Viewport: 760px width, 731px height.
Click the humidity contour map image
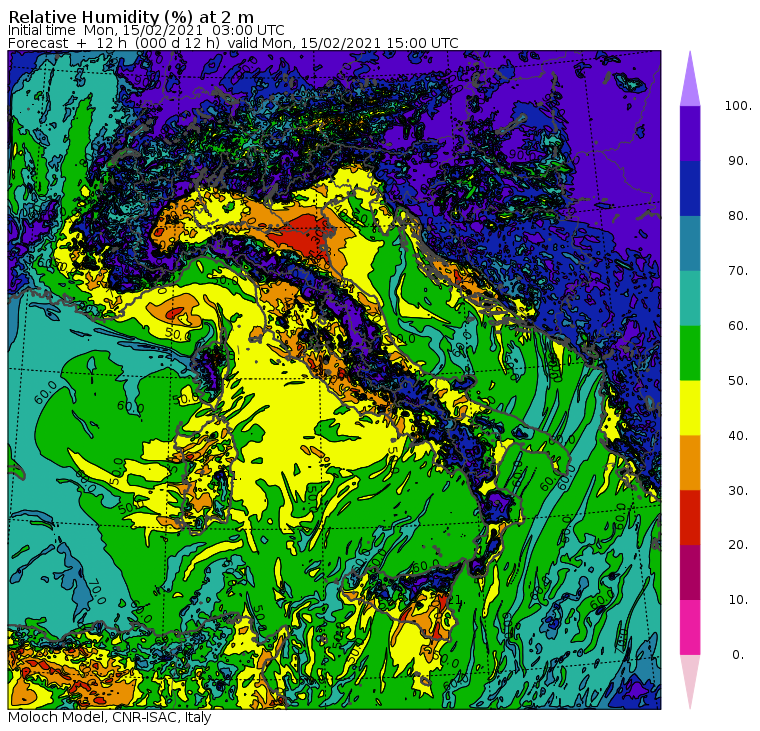click(x=334, y=380)
